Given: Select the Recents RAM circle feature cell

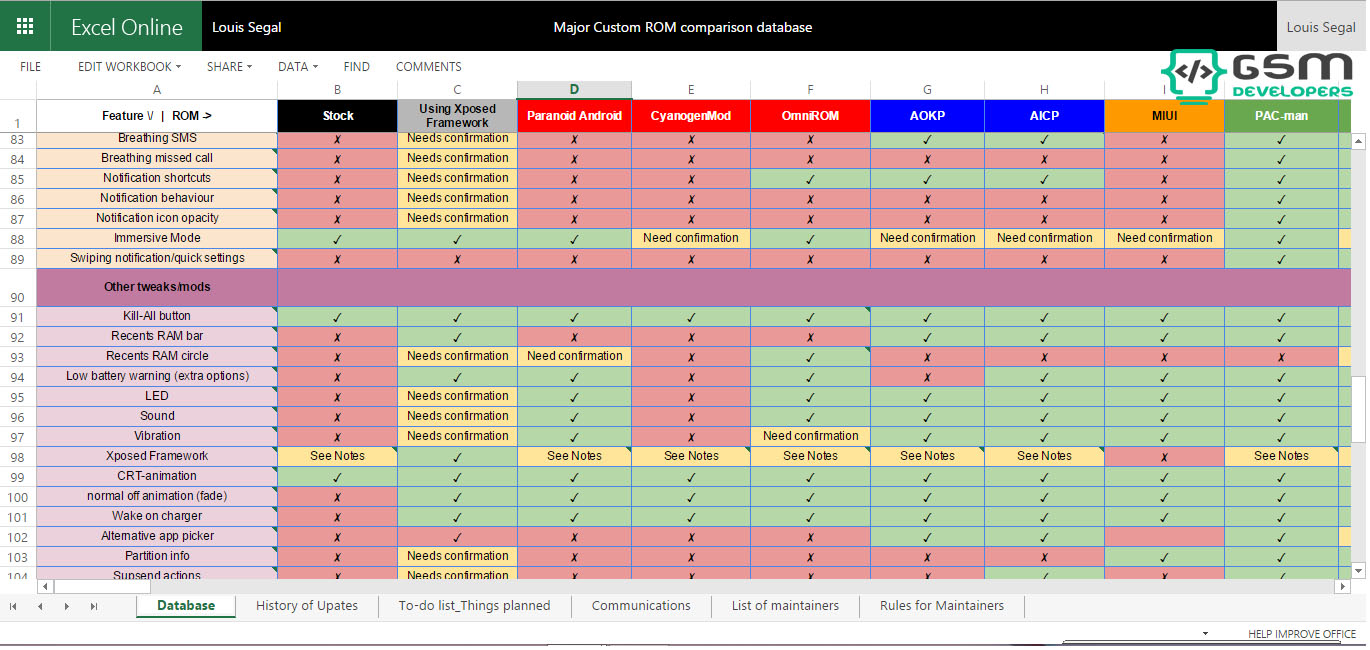Looking at the screenshot, I should [x=157, y=356].
